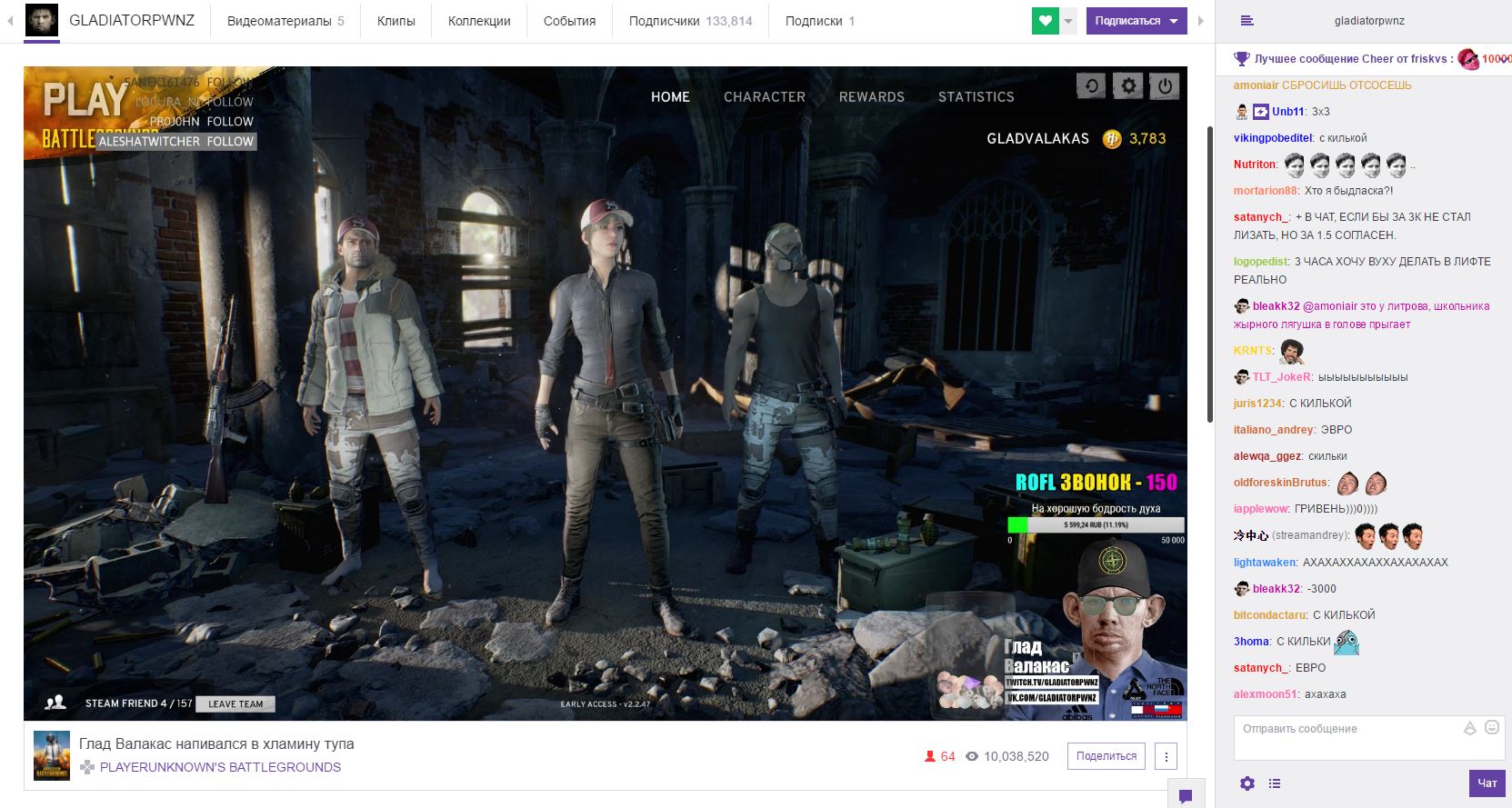The image size is (1512, 808).
Task: Click the Bits cheer icon in message box
Action: (1469, 728)
